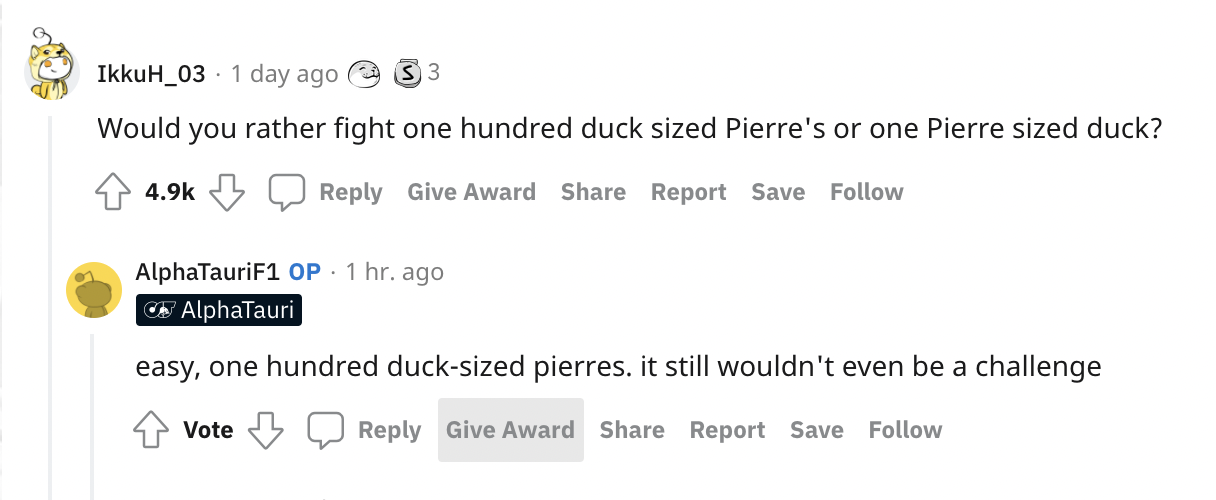Upvote IkkuH_03's duck question comment
Screen dimensions: 1216x500
114,192
